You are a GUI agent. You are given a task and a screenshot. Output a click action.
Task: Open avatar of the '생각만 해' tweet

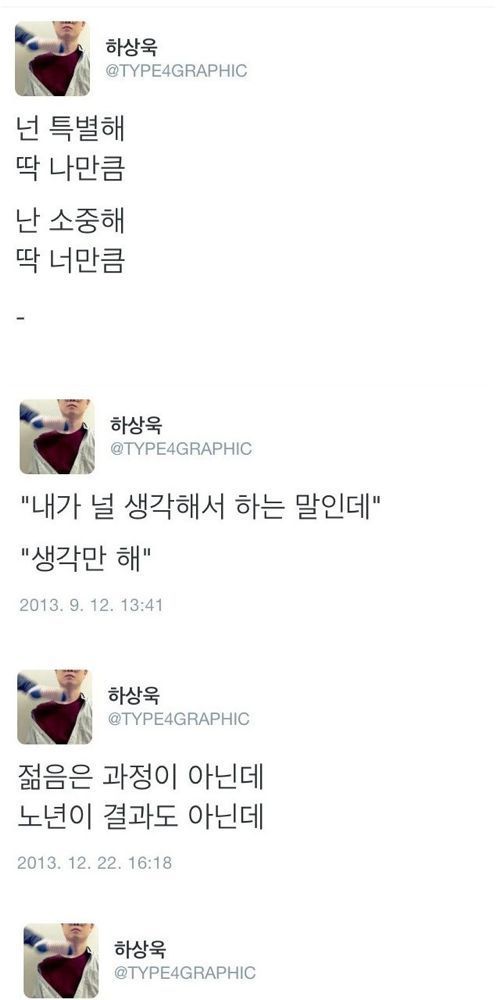pos(57,437)
